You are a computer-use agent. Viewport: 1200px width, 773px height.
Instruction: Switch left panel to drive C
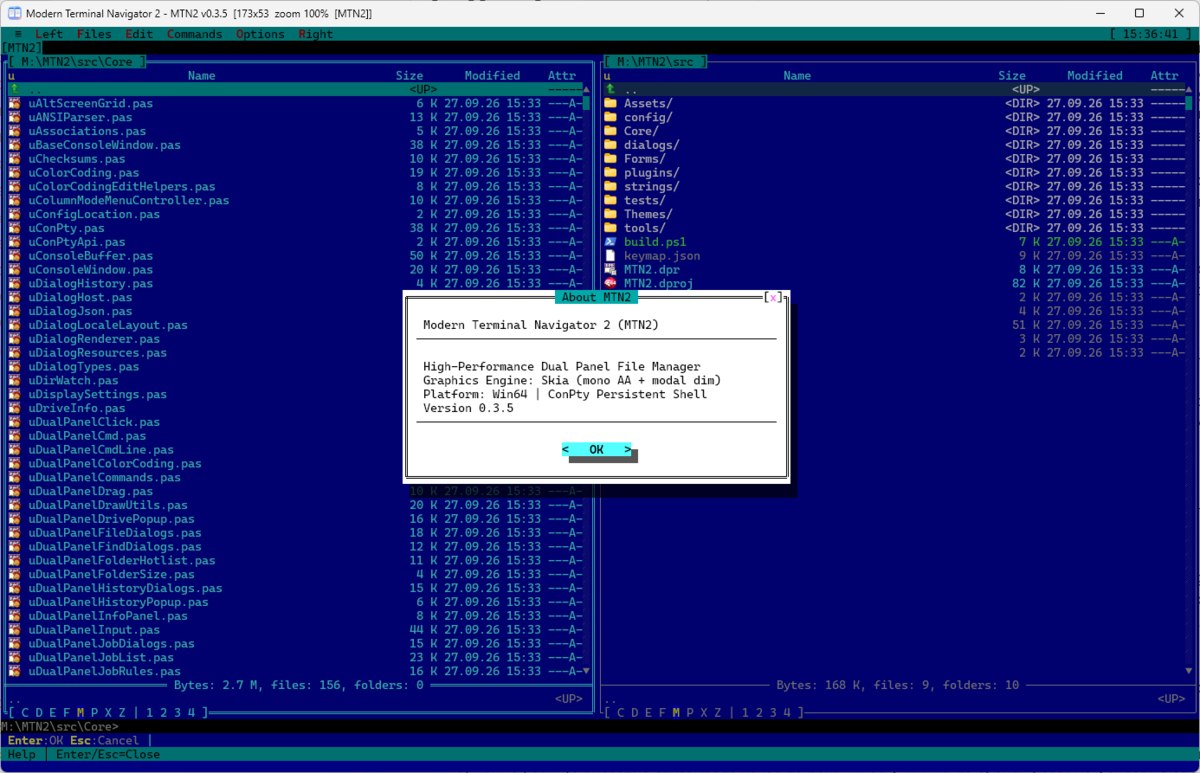pos(25,712)
